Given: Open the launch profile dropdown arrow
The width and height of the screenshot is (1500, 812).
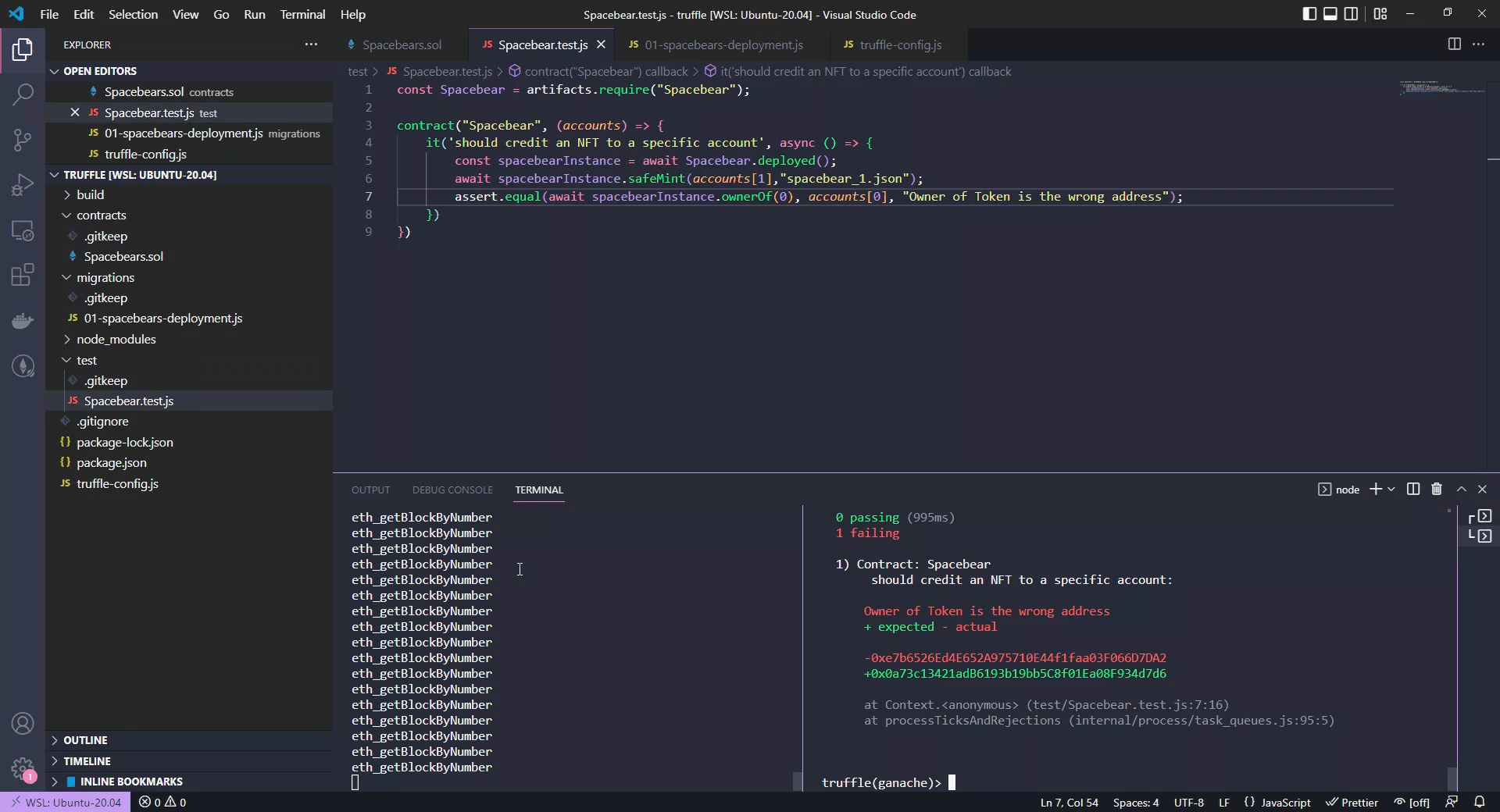Looking at the screenshot, I should pyautogui.click(x=1391, y=489).
